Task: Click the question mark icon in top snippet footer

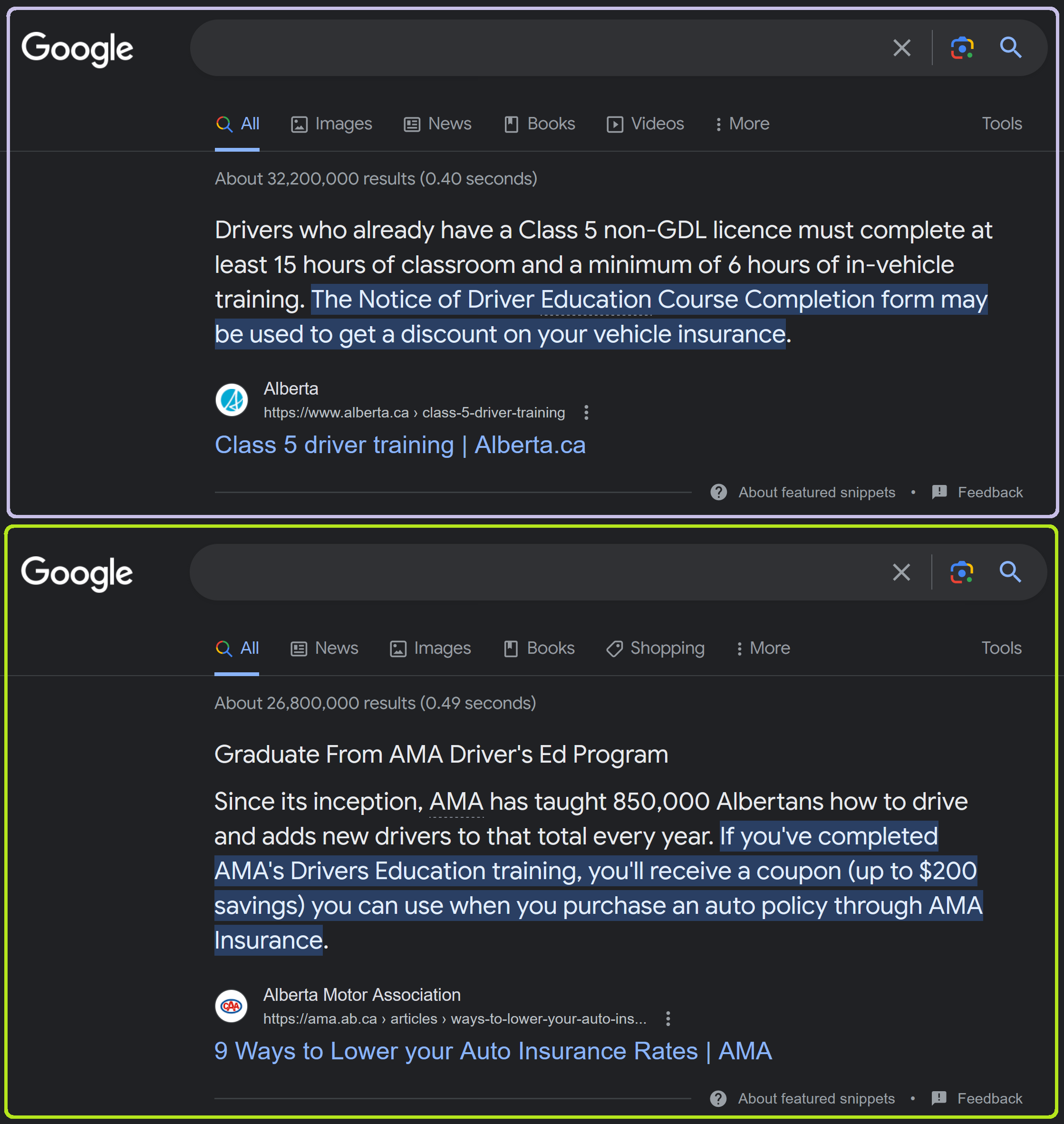Action: click(718, 492)
